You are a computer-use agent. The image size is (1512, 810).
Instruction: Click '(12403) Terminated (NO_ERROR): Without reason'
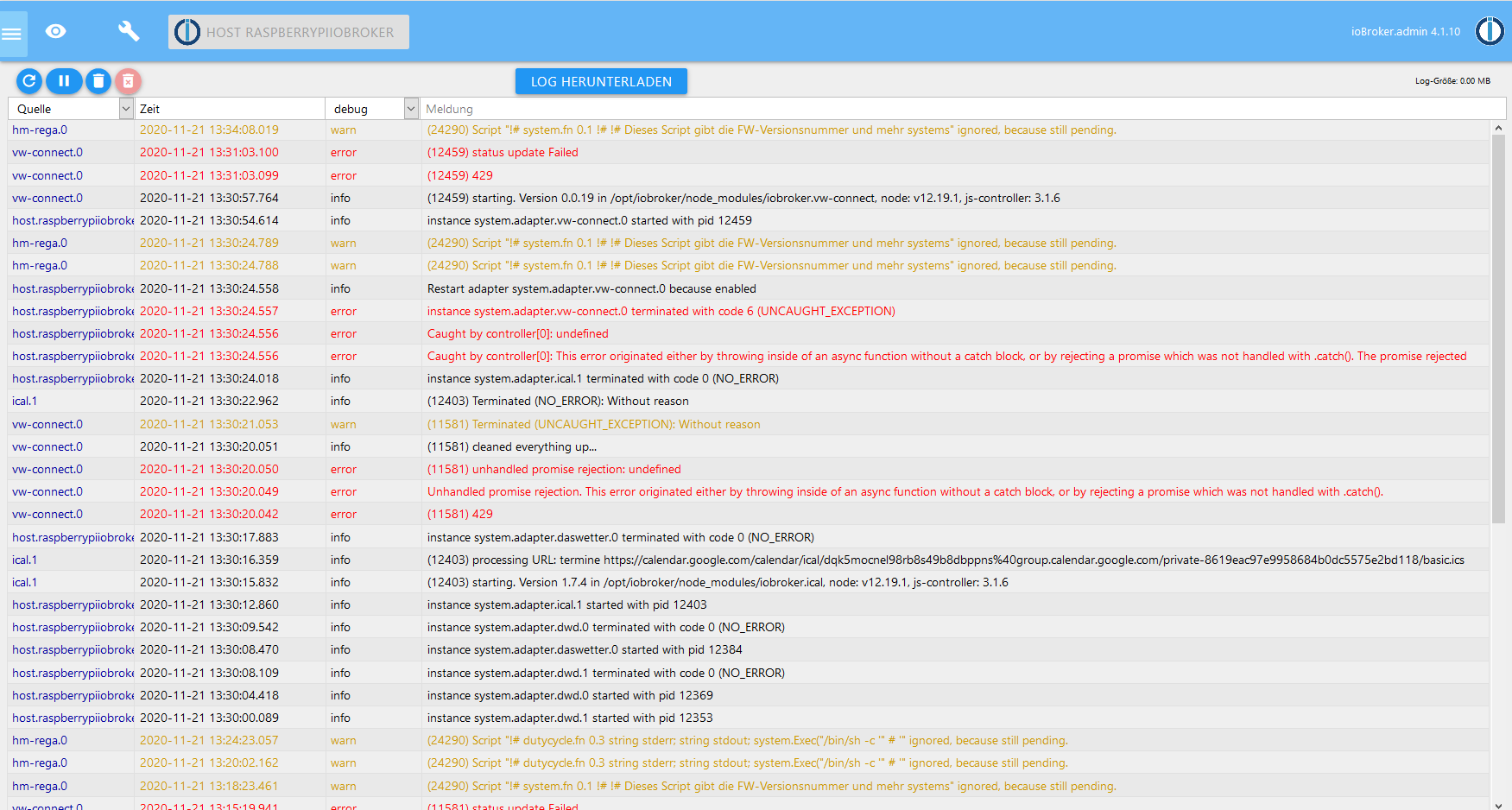558,401
